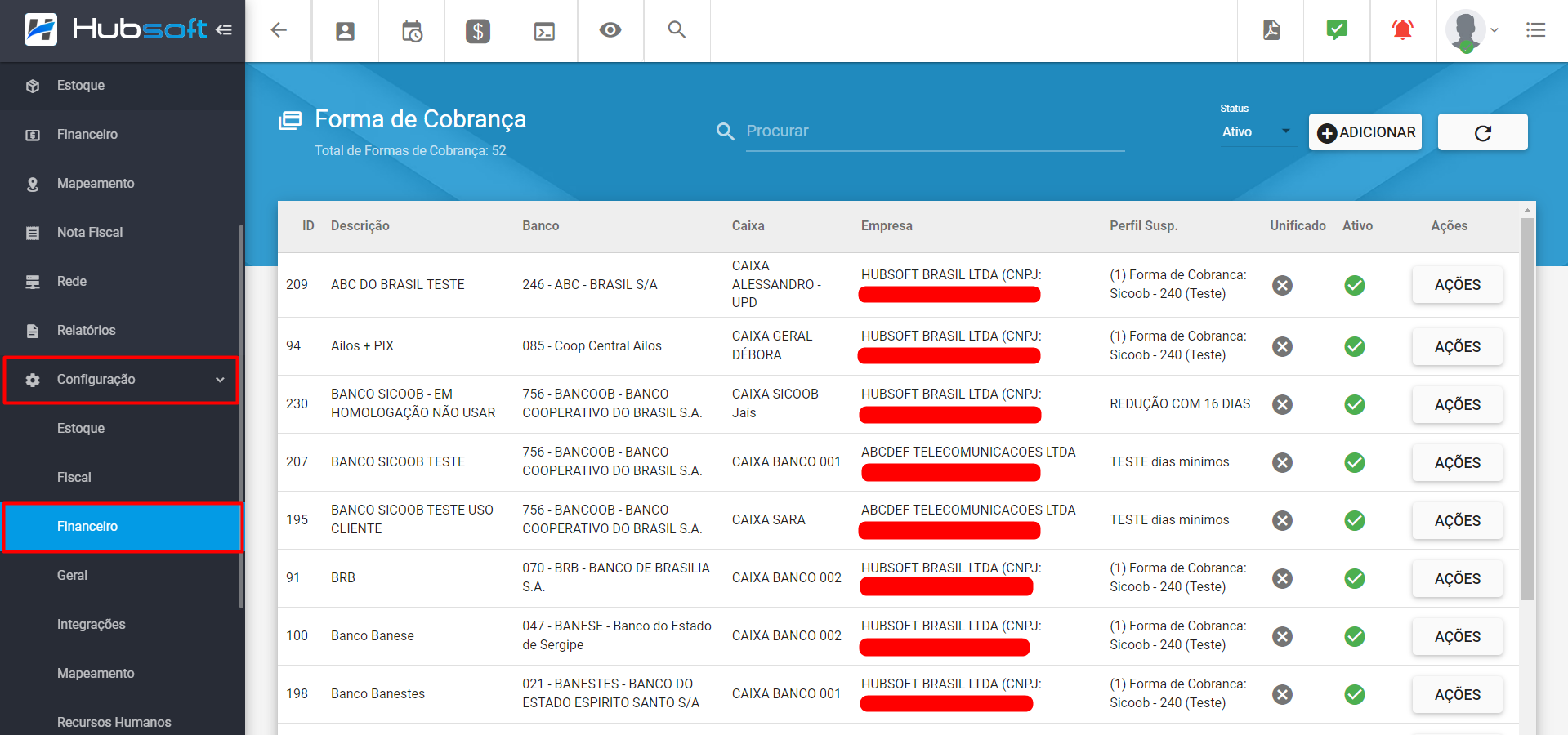Viewport: 1568px width, 735px height.
Task: Click the table vertical scrollbar
Action: pos(1527,408)
